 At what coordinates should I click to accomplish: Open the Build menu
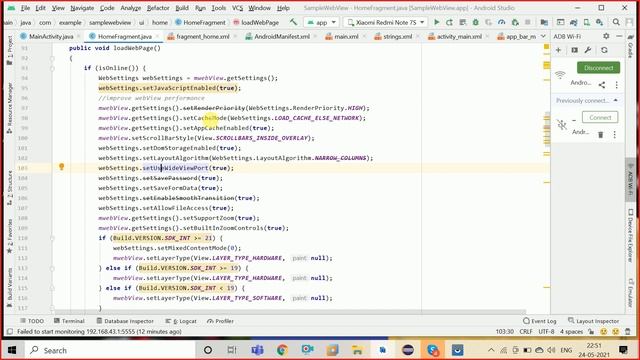(x=182, y=8)
